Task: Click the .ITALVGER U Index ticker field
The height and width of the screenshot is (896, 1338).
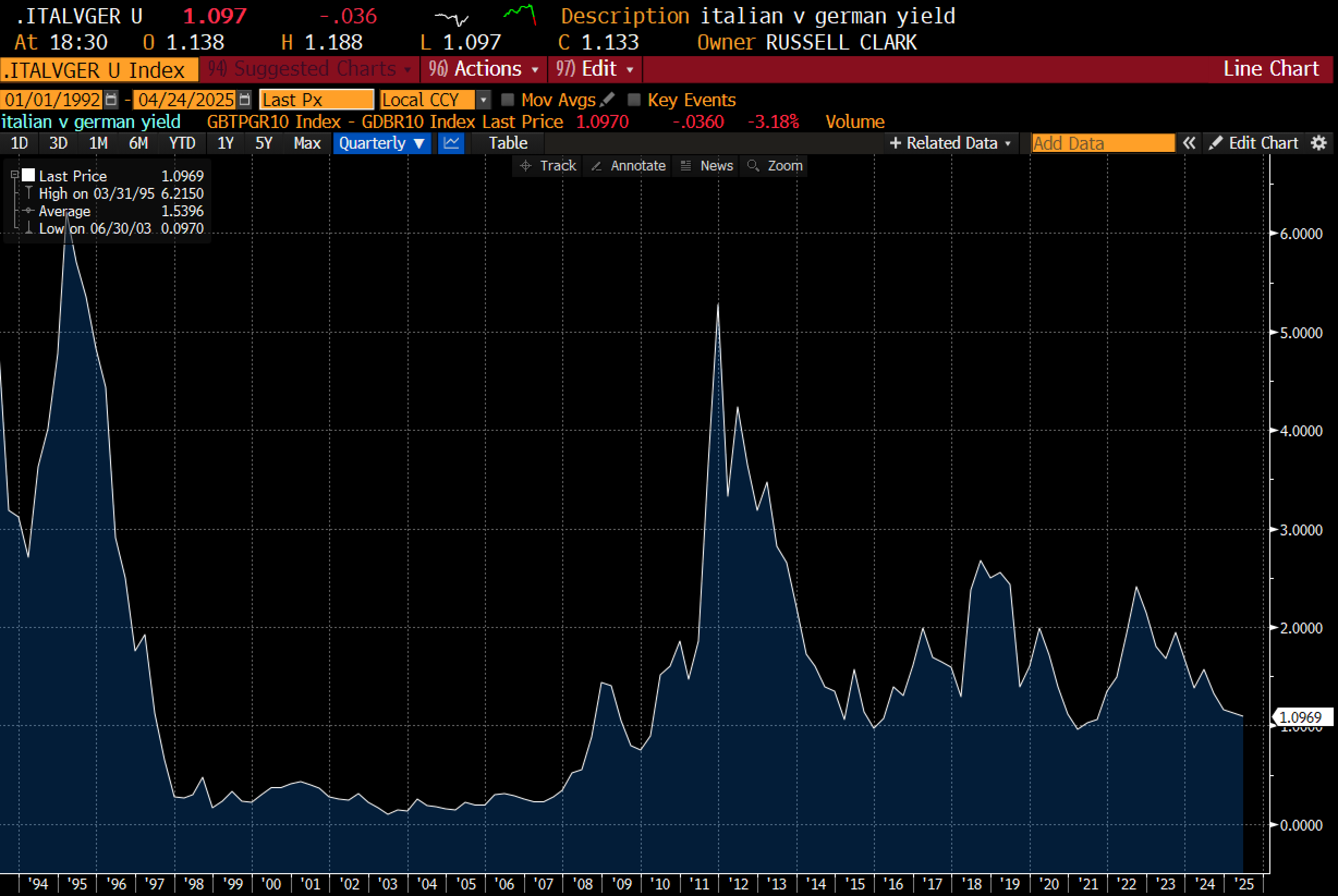Action: pos(99,70)
